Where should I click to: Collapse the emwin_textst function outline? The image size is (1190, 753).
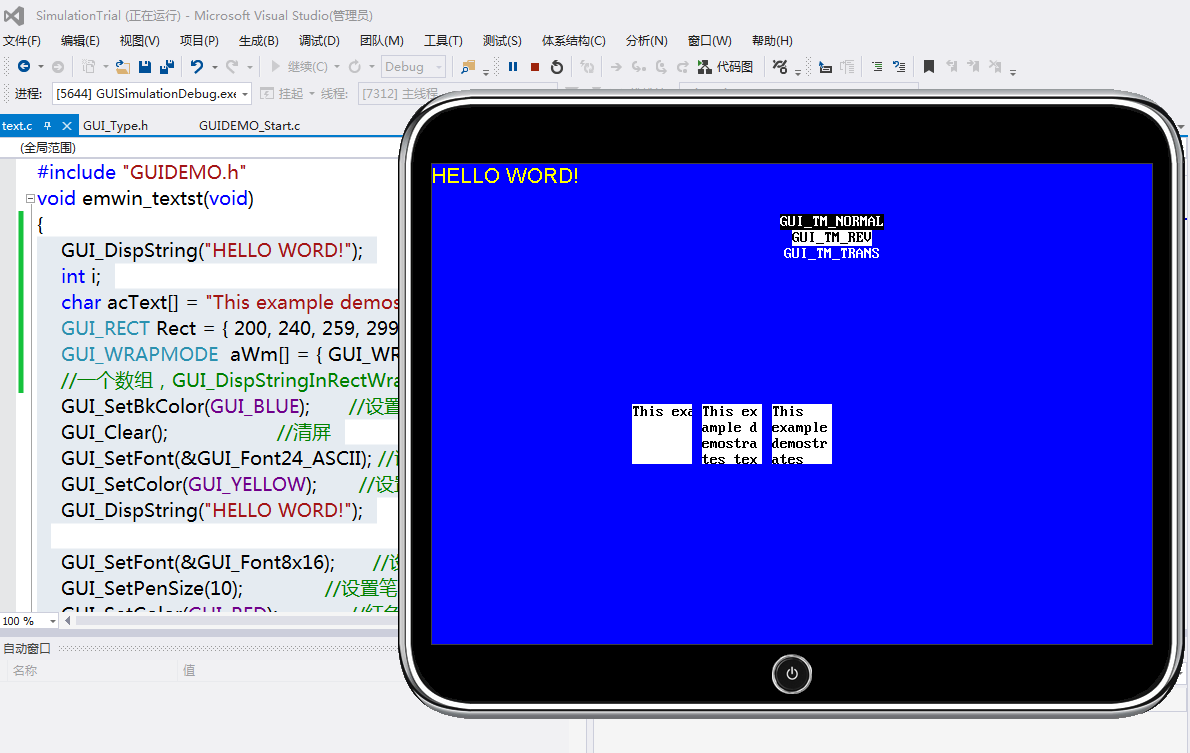click(x=30, y=199)
